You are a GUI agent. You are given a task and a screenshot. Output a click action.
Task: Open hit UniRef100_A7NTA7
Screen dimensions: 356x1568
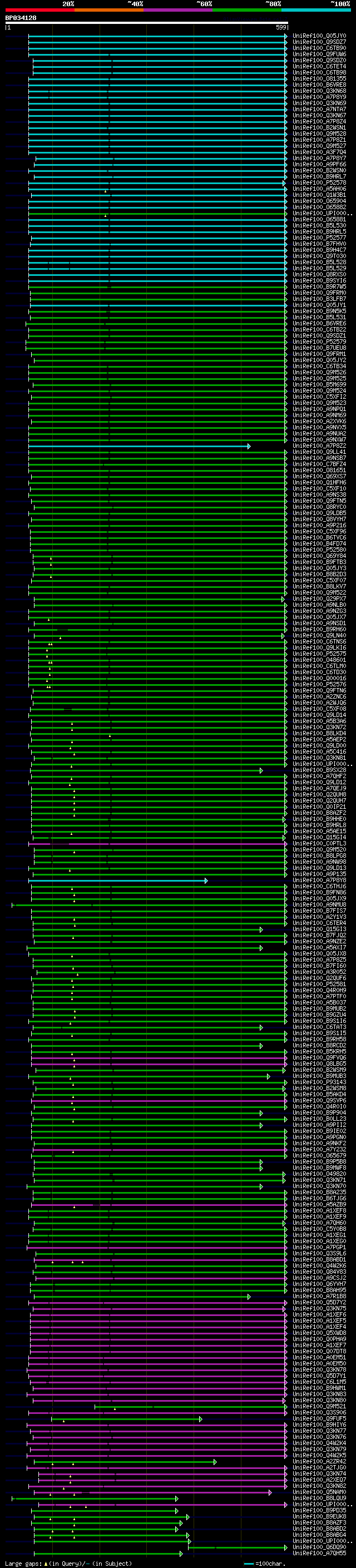coord(319,109)
